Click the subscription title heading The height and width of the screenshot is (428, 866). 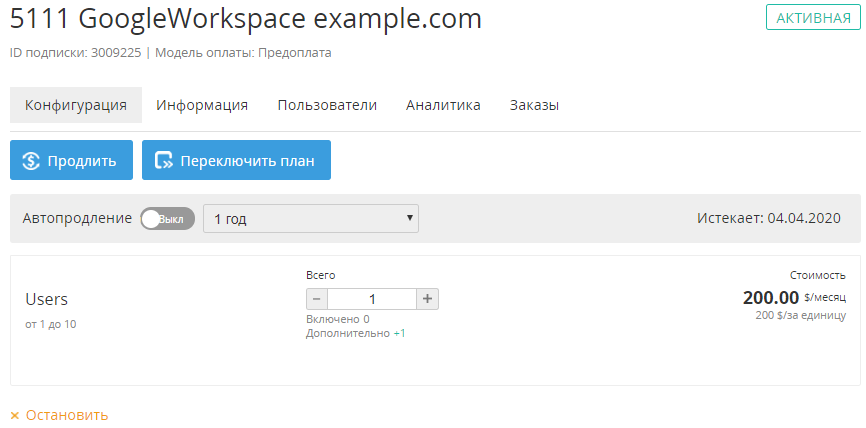coord(246,19)
